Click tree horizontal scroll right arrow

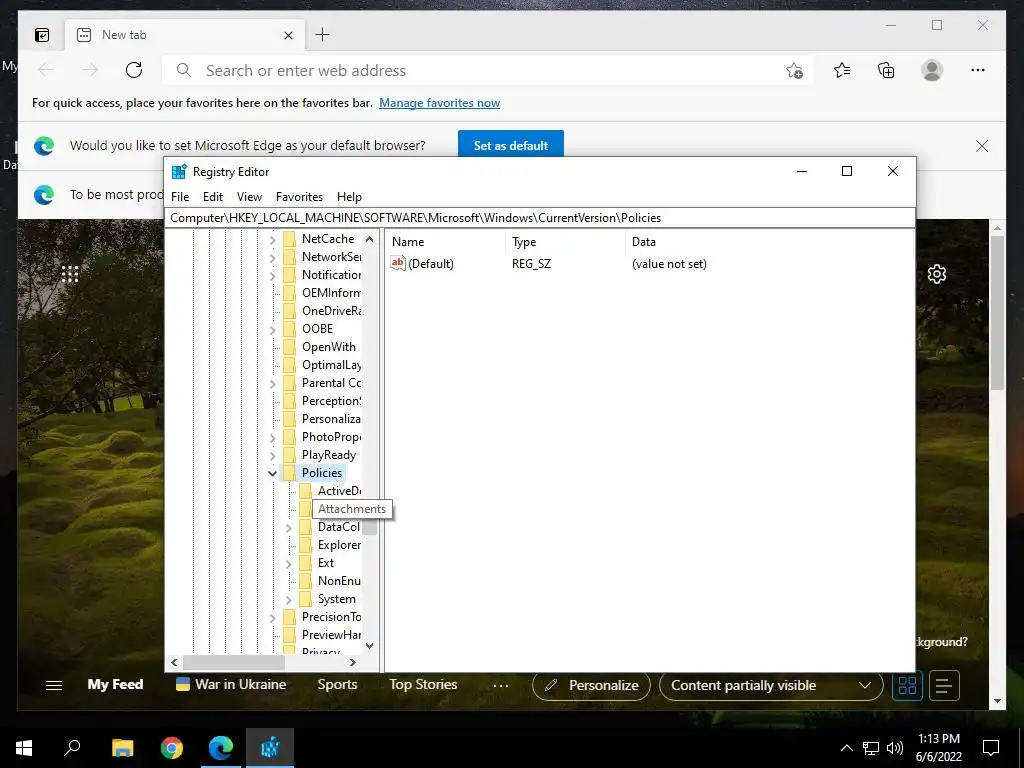point(353,662)
